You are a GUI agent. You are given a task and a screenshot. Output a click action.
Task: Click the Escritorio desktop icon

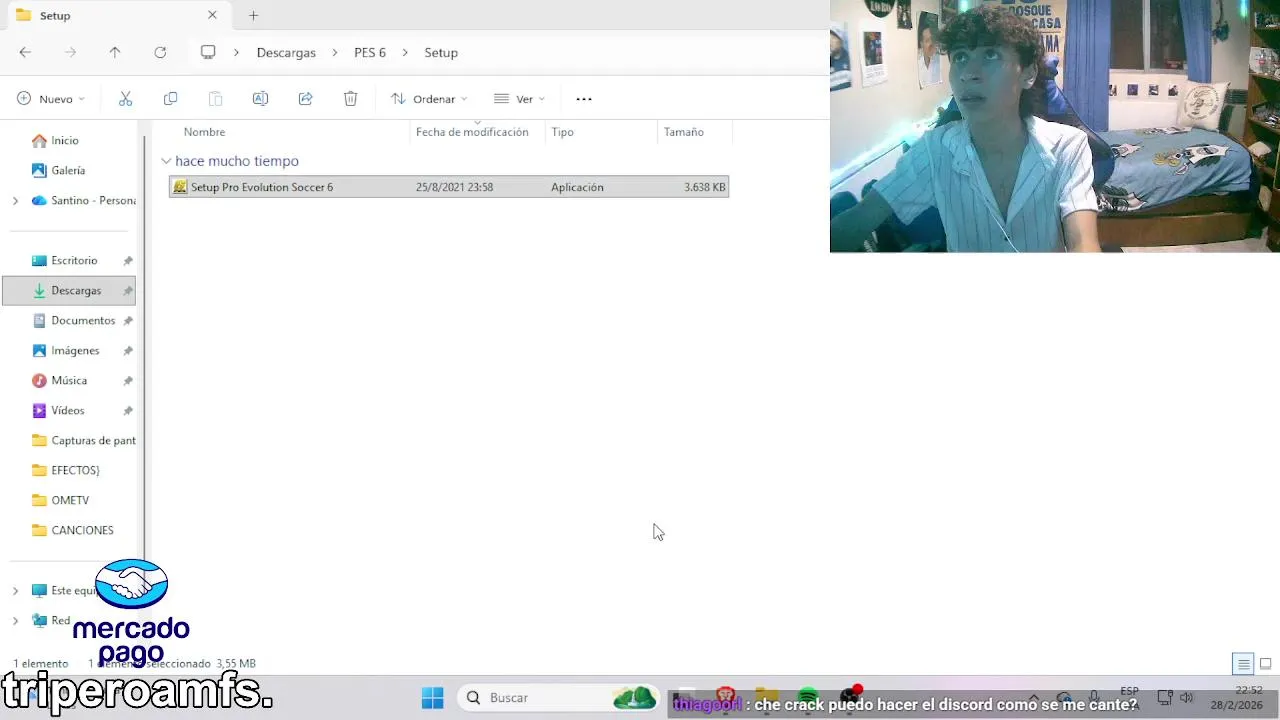pos(39,260)
